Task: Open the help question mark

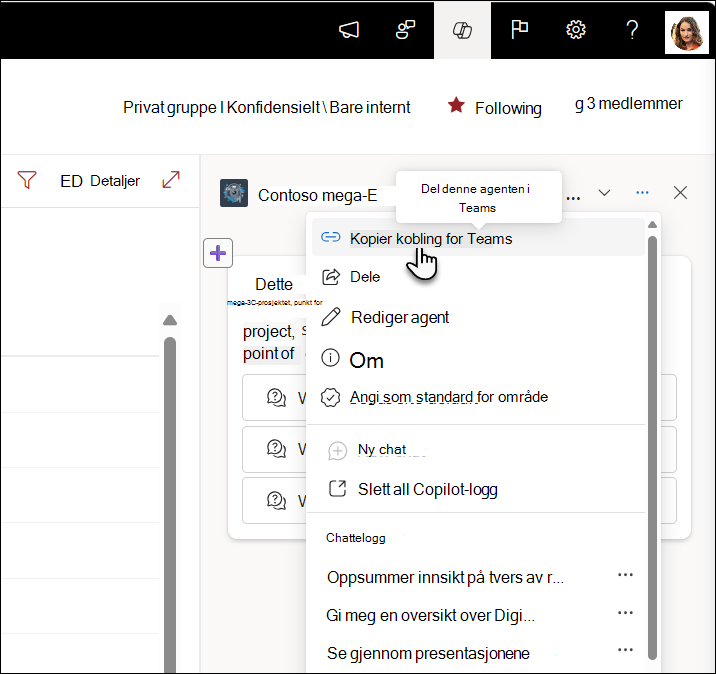Action: 632,30
